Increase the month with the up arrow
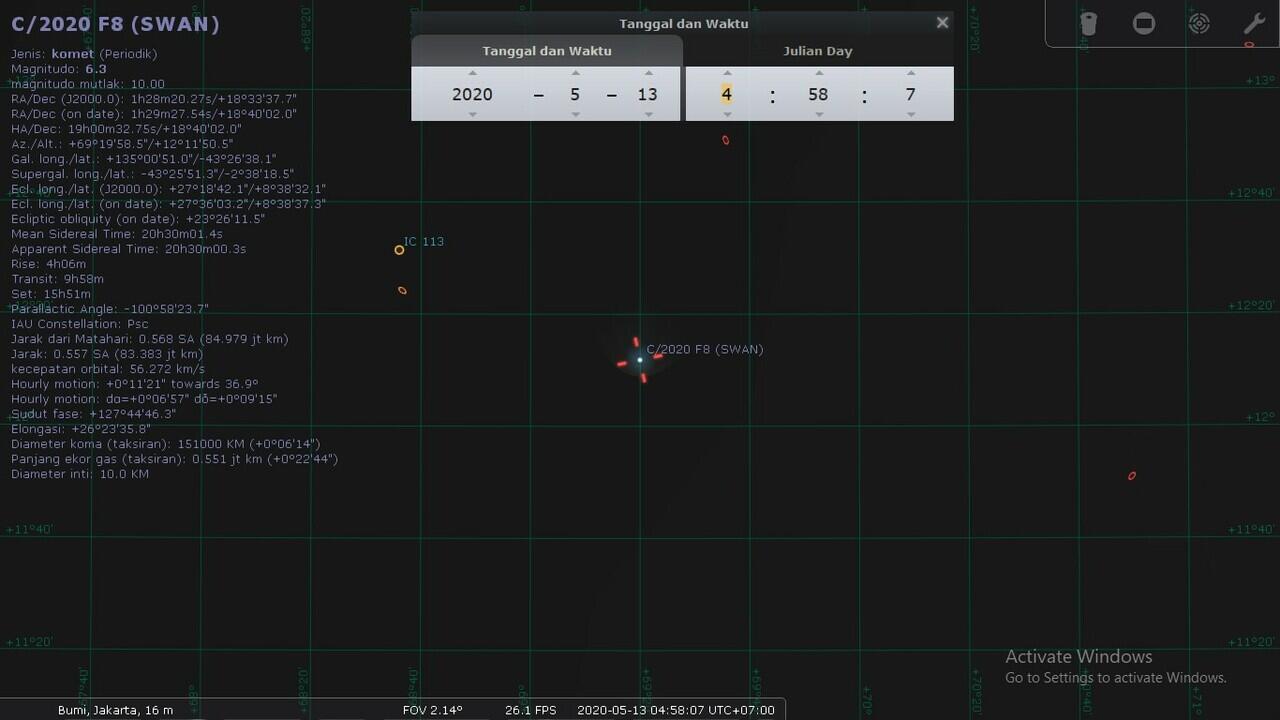This screenshot has width=1280, height=720. point(575,73)
